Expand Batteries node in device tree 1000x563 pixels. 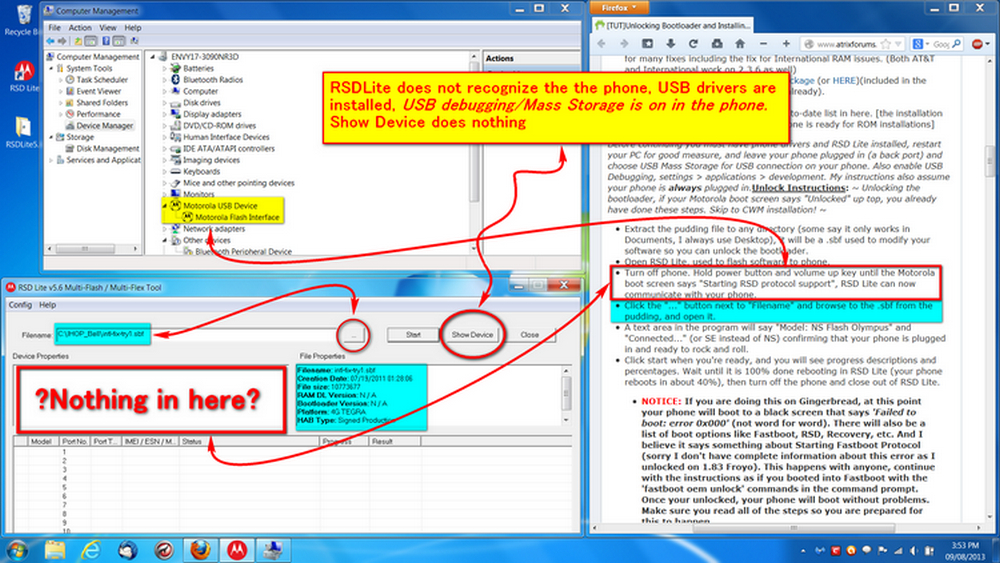click(x=165, y=68)
